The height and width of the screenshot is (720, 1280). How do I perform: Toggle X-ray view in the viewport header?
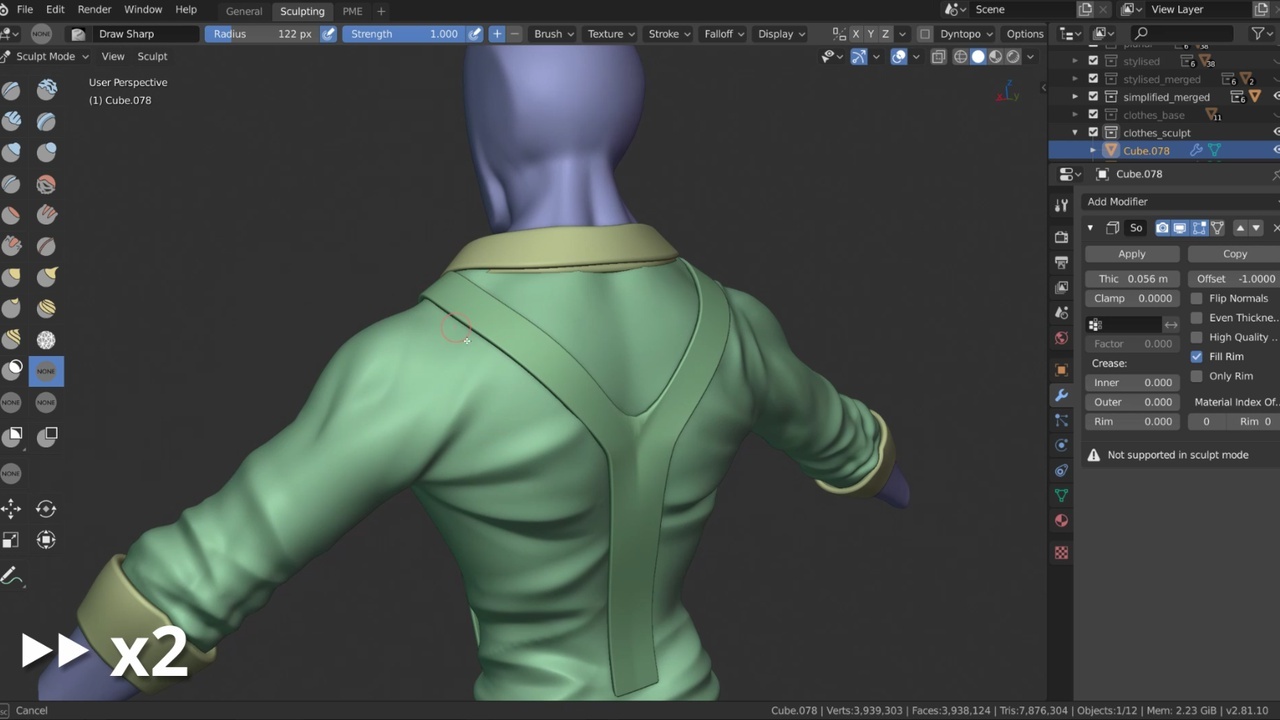tap(938, 57)
